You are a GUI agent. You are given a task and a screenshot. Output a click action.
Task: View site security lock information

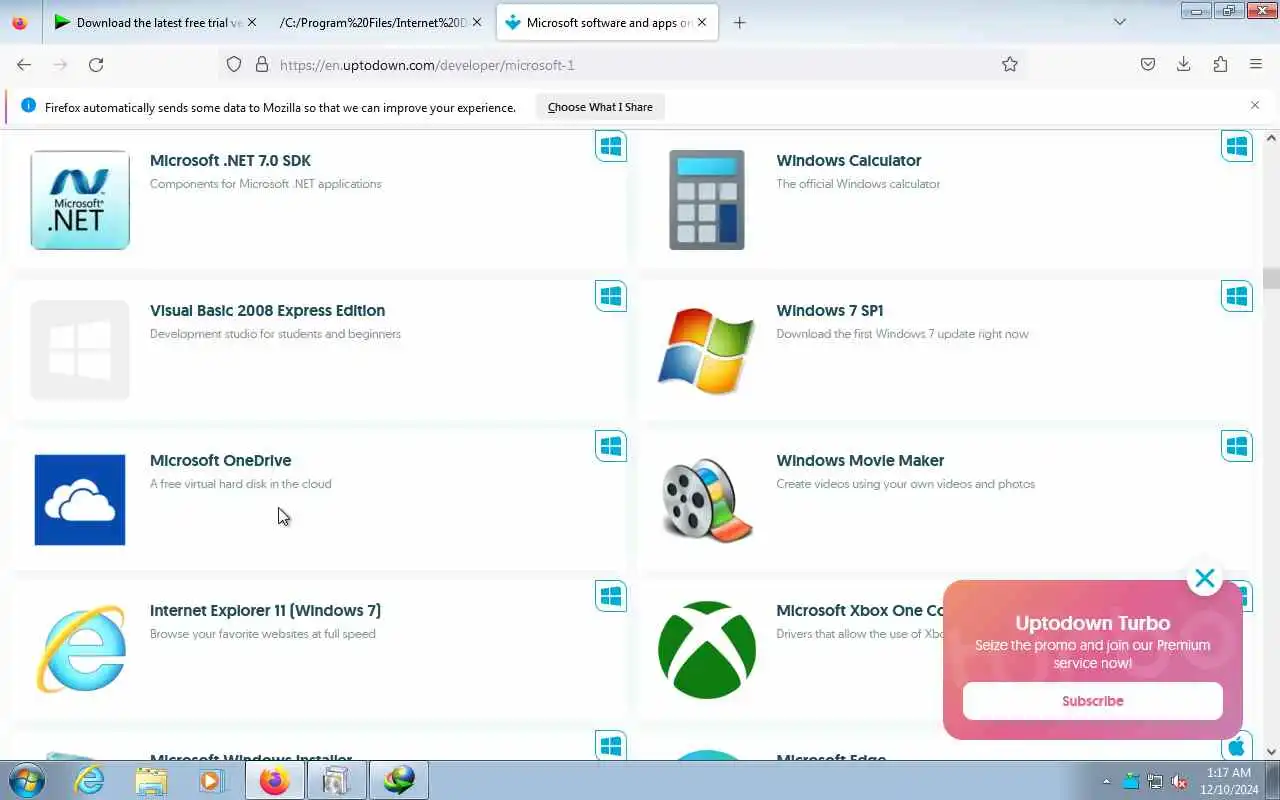pos(262,64)
